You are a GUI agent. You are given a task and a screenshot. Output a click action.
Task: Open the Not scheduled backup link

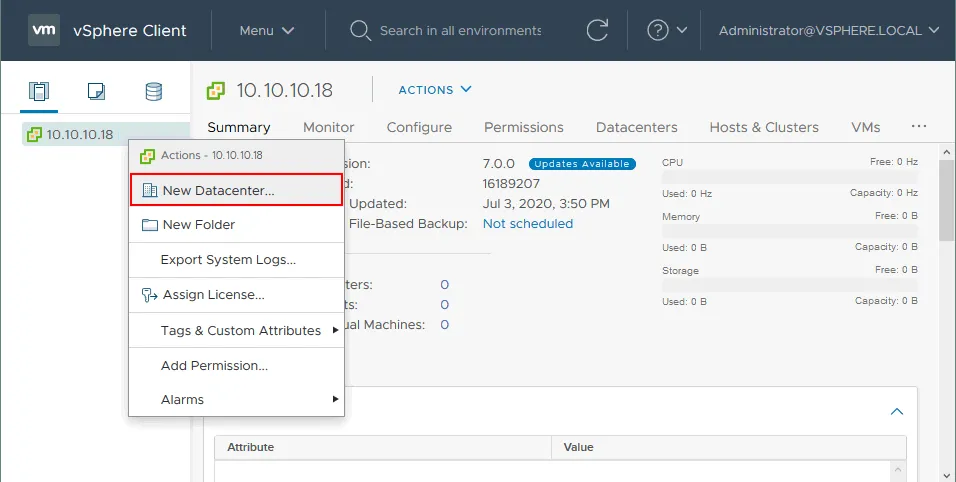pyautogui.click(x=527, y=223)
